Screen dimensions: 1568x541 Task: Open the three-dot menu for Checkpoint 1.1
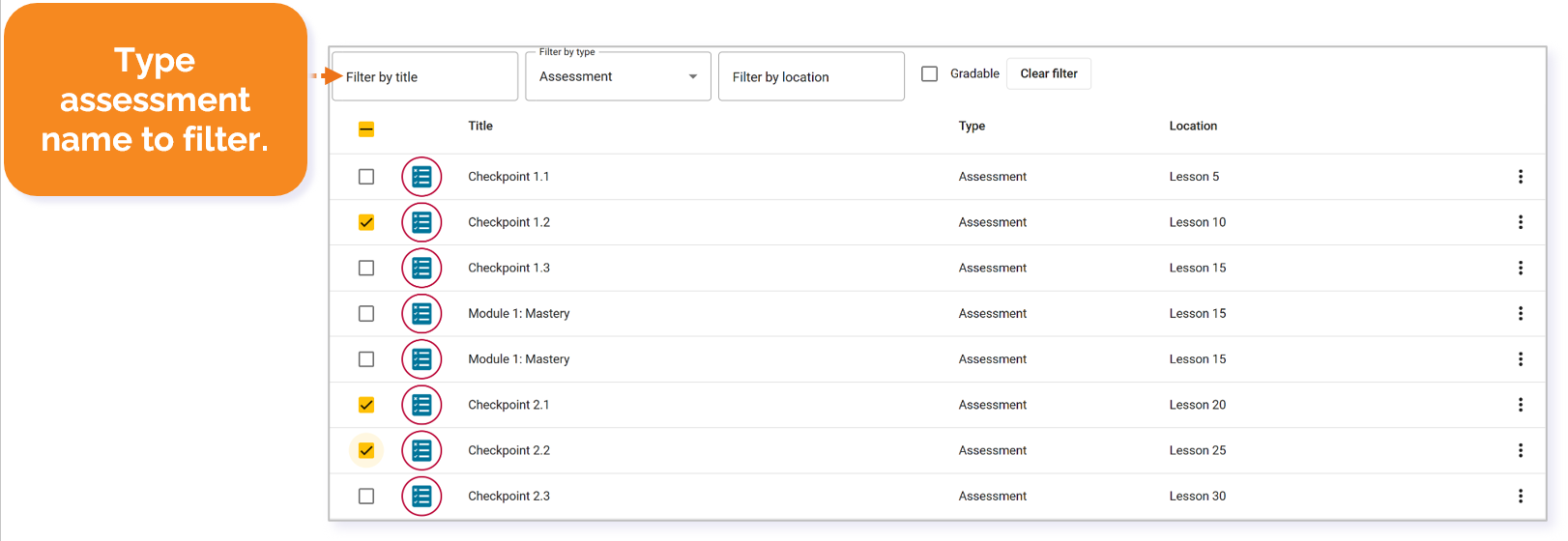pyautogui.click(x=1520, y=177)
